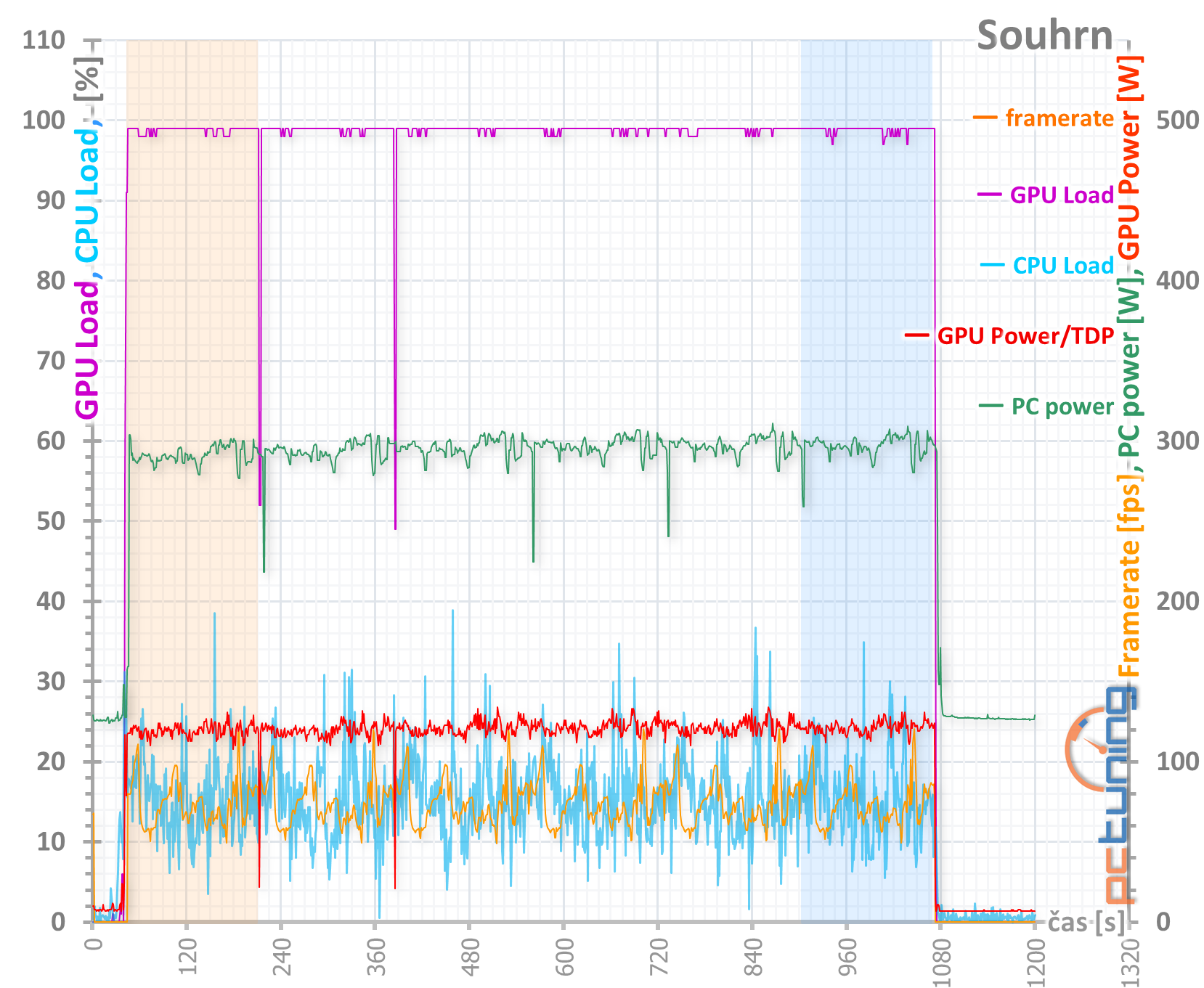Image resolution: width=1204 pixels, height=988 pixels.
Task: Click the 'čas [s]' x-axis label
Action: click(x=1086, y=923)
